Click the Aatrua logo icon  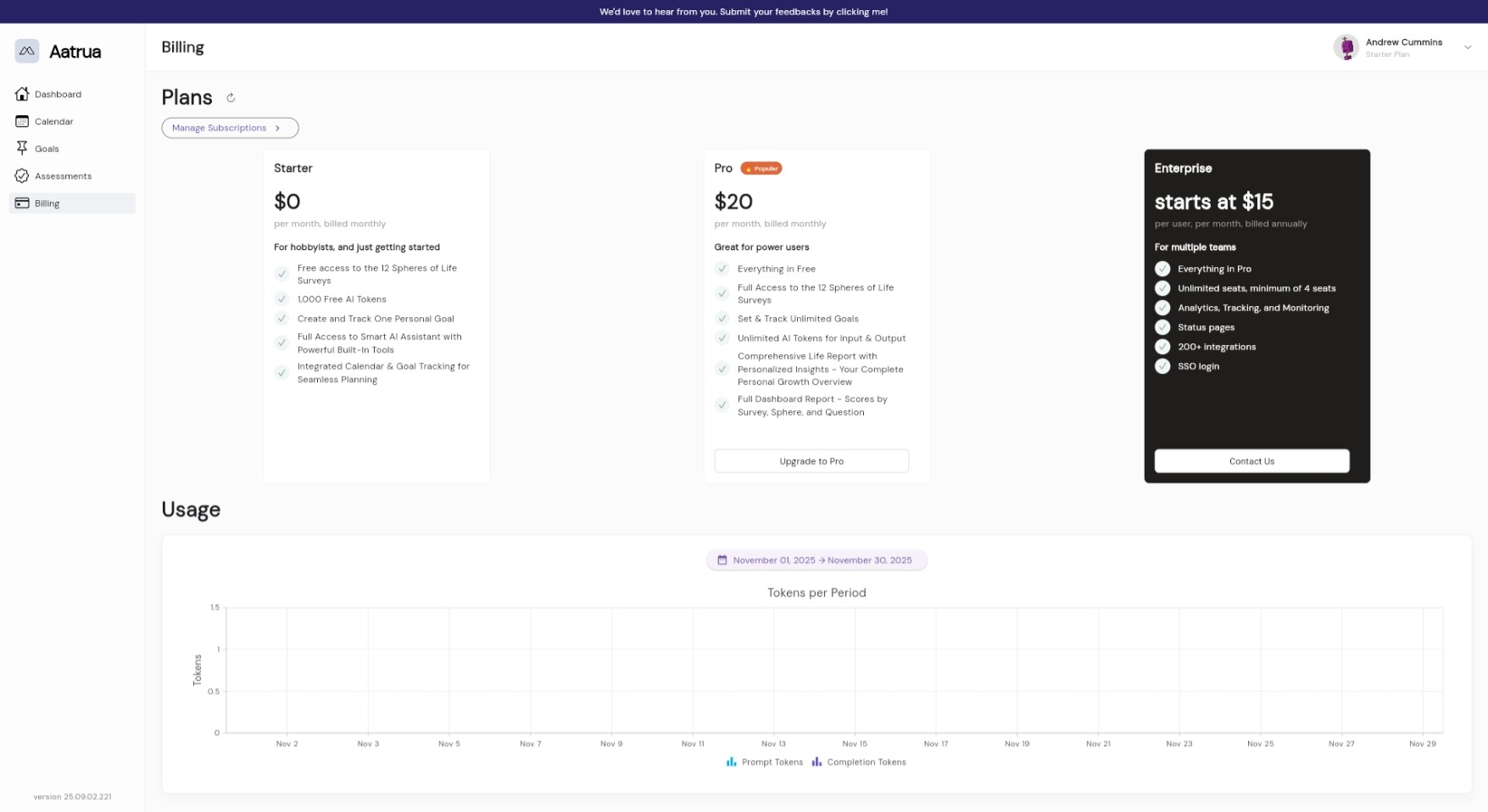point(27,51)
